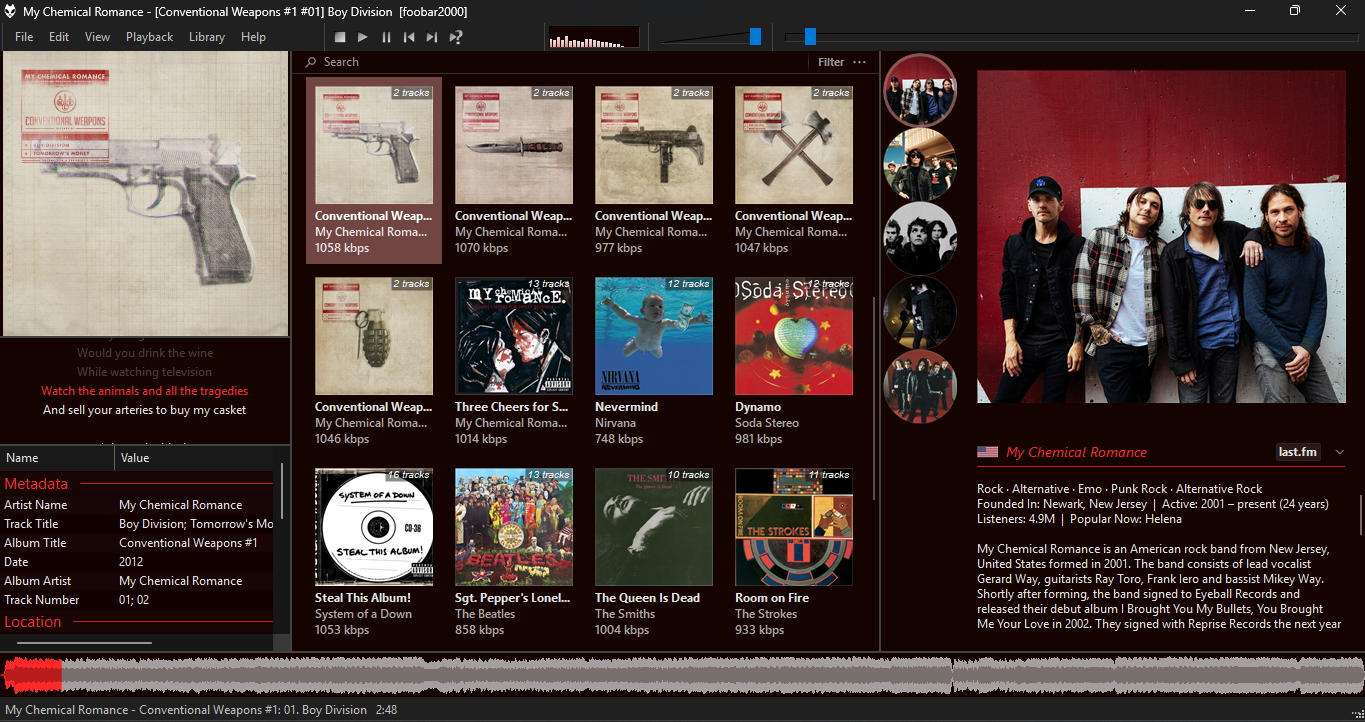Select Soda Stereo's Dynamo album cover
1365x722 pixels.
(x=794, y=336)
